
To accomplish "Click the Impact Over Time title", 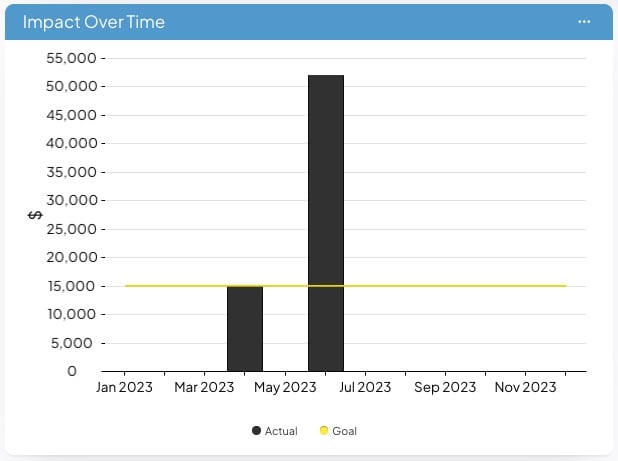I will [x=94, y=21].
